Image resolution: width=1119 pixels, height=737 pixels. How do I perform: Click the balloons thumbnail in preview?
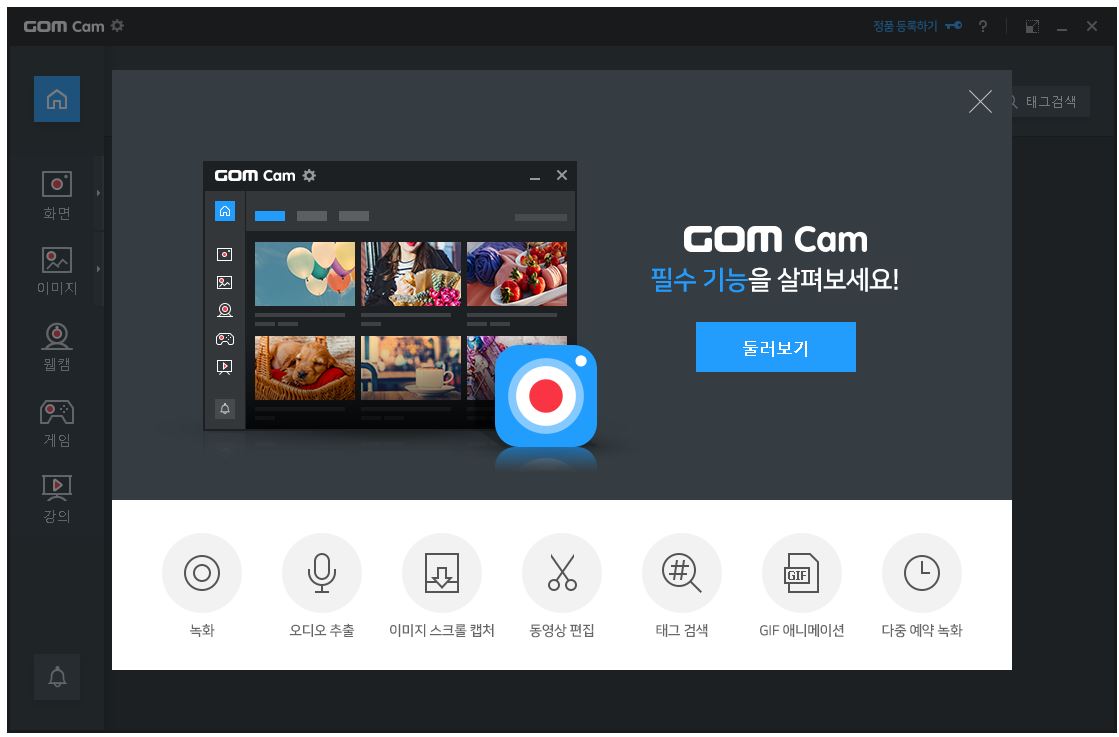[305, 274]
